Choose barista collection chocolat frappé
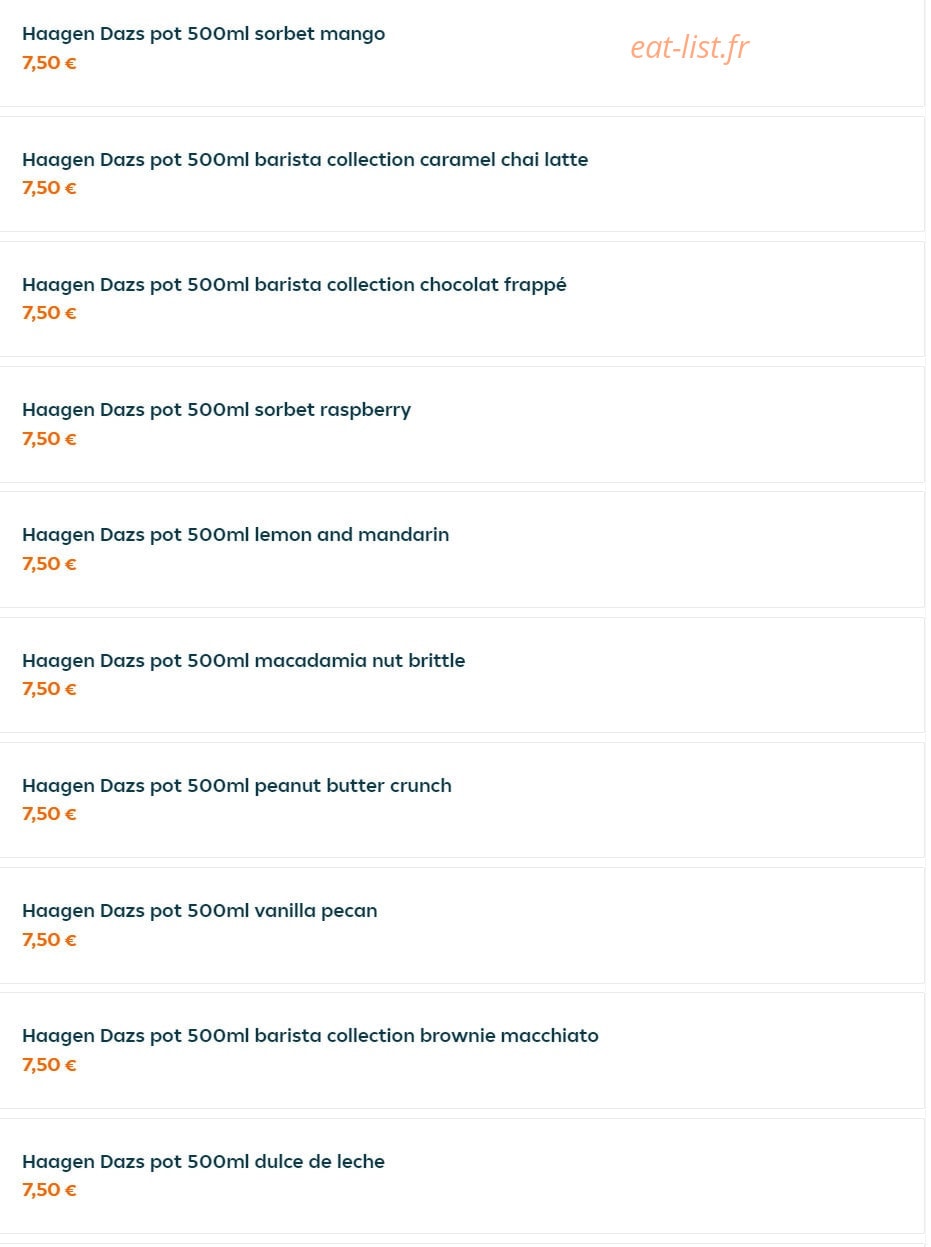This screenshot has width=931, height=1247. pyautogui.click(x=462, y=299)
